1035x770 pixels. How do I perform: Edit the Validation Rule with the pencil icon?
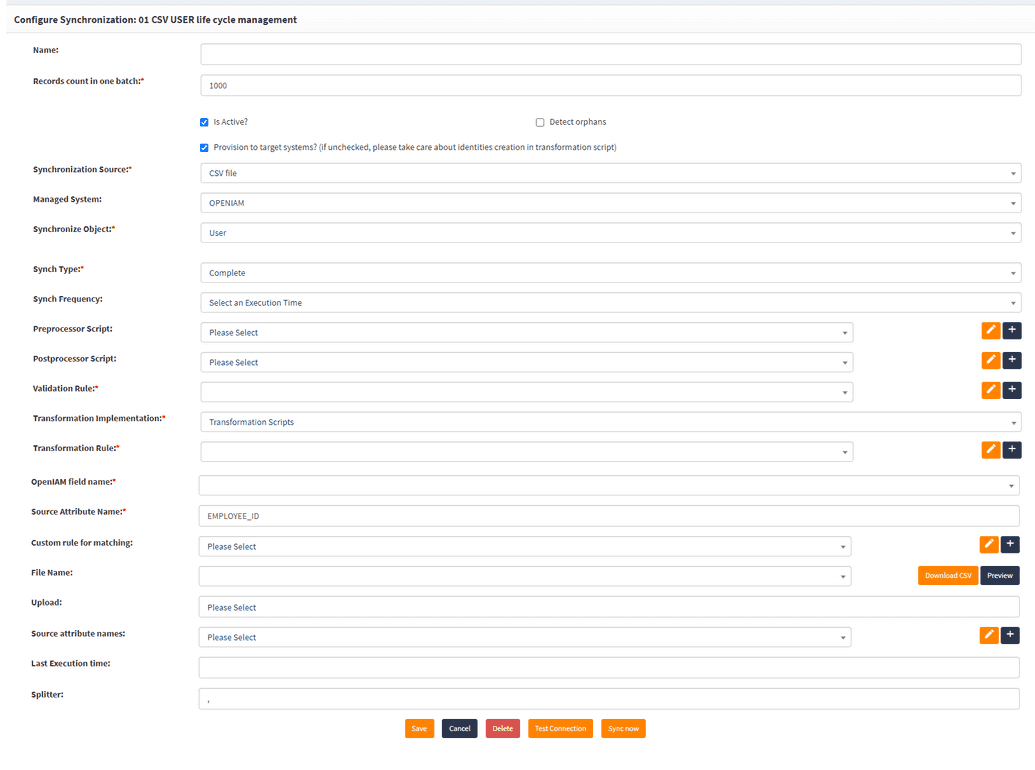coord(990,390)
